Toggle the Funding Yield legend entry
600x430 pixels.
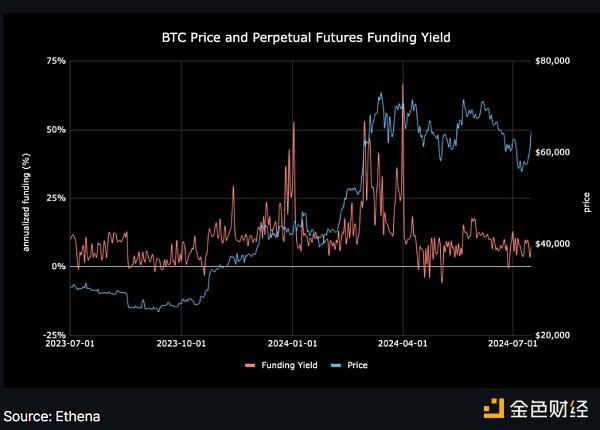click(x=281, y=365)
